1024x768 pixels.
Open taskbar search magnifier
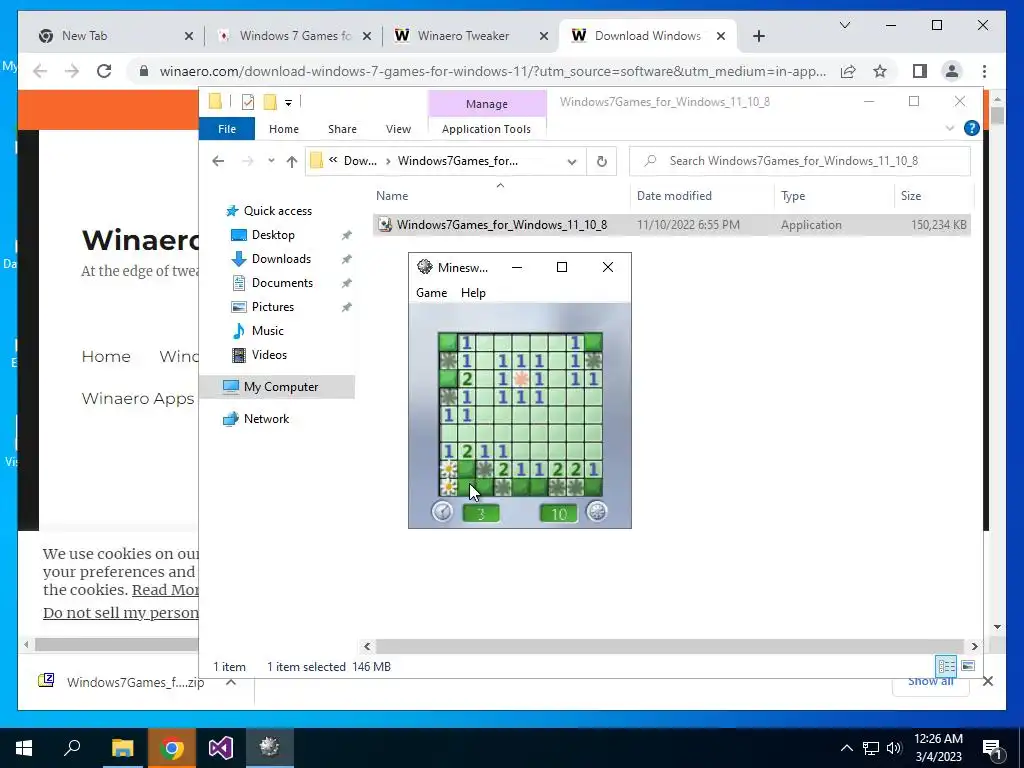(72, 748)
